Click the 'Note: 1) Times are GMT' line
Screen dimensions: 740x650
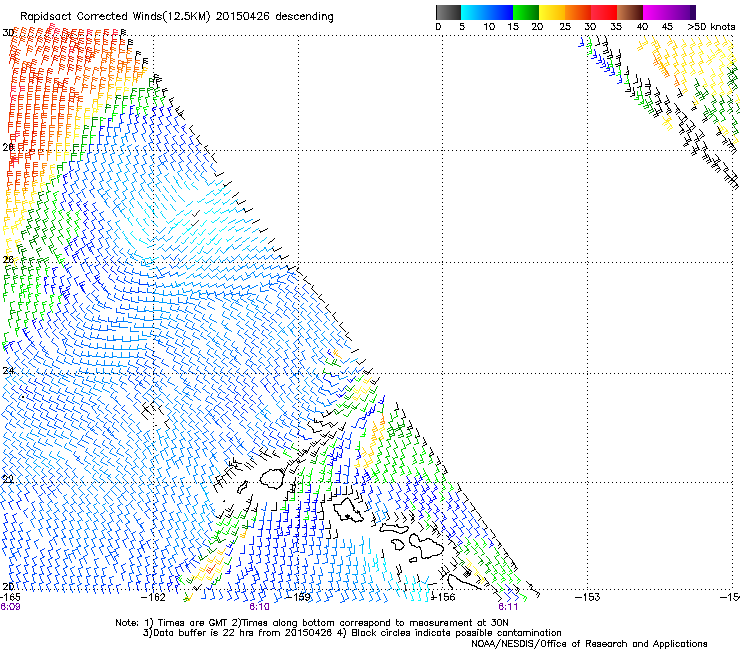point(311,623)
